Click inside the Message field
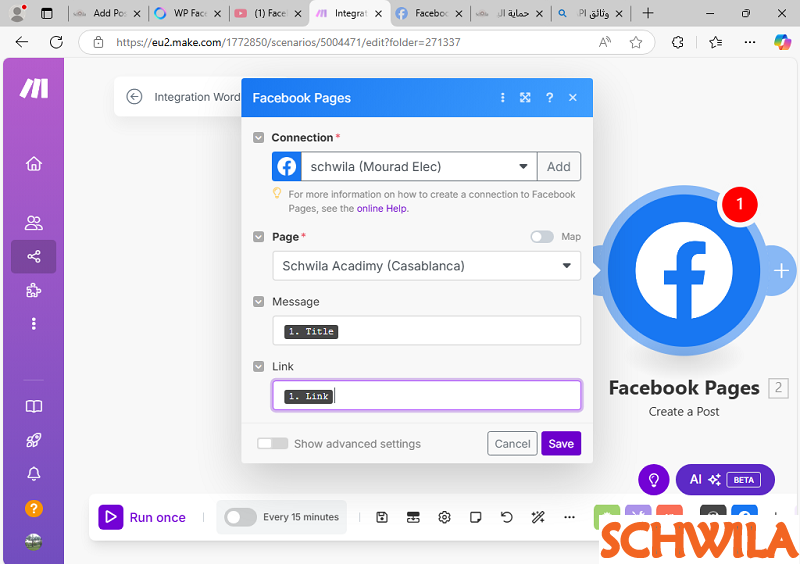This screenshot has height=564, width=800. pyautogui.click(x=427, y=331)
